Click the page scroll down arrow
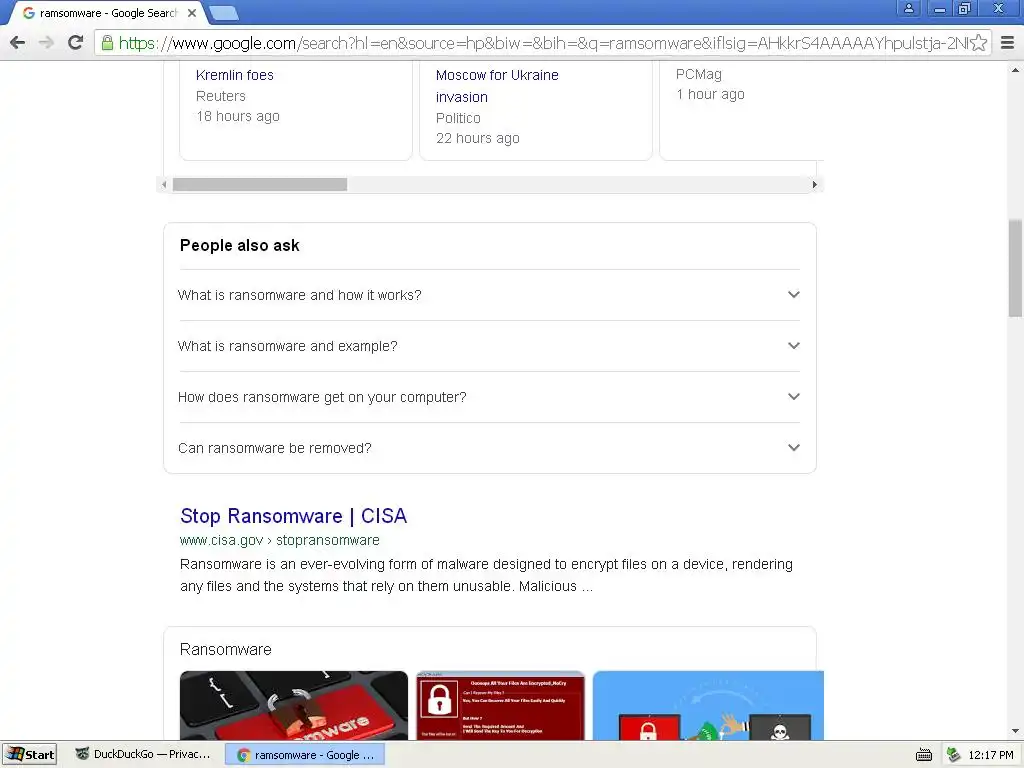 (x=1015, y=731)
